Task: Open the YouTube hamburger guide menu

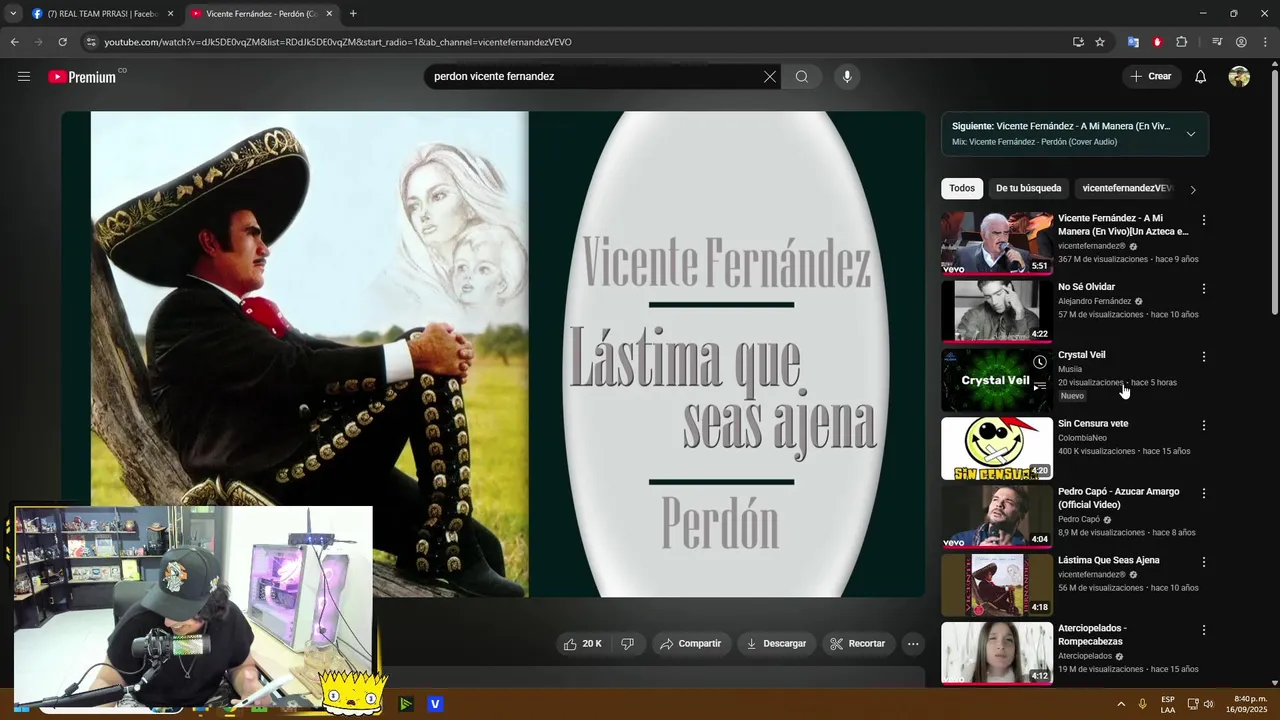Action: [24, 77]
